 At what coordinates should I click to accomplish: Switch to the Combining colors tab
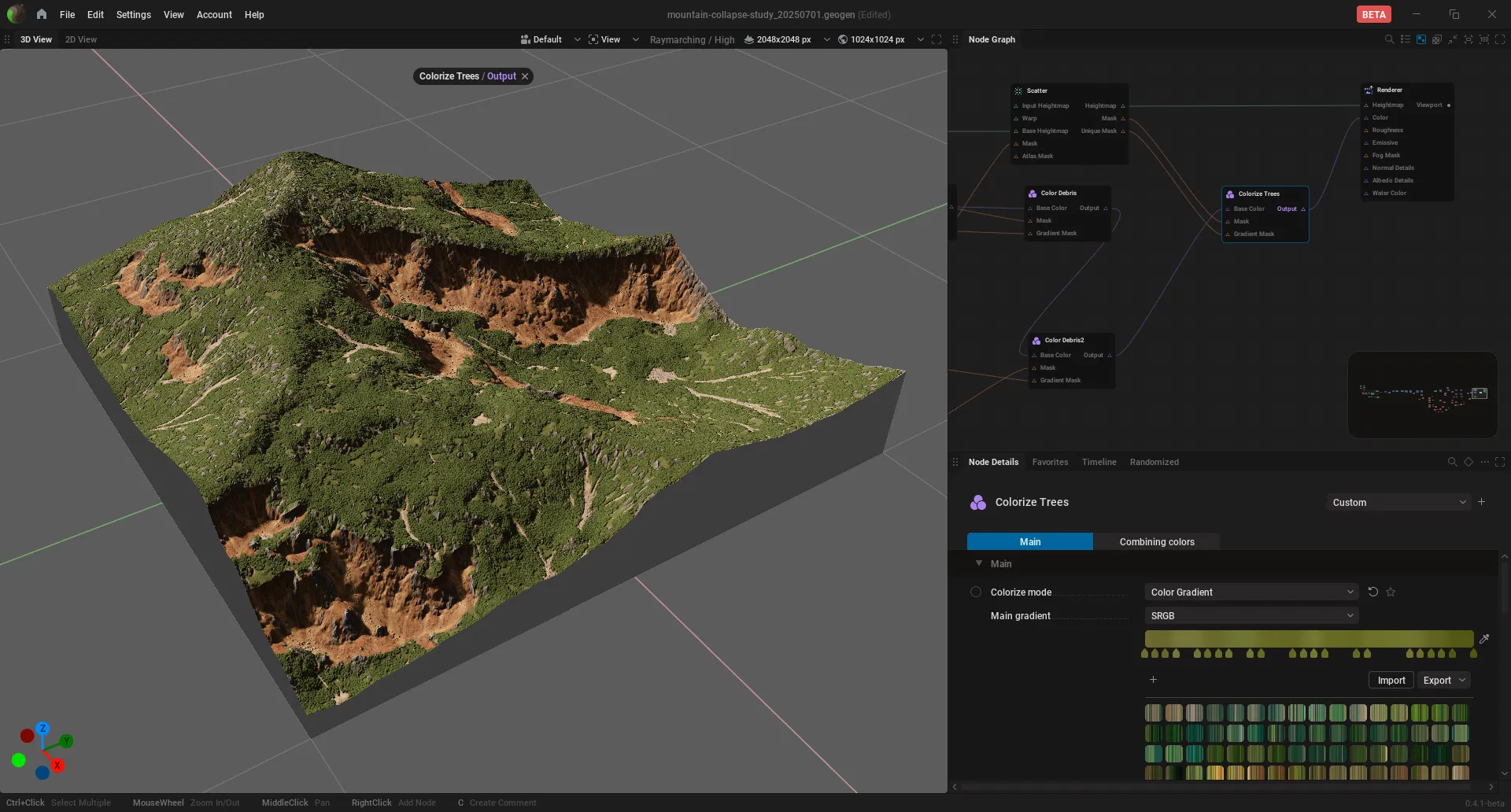click(1157, 541)
